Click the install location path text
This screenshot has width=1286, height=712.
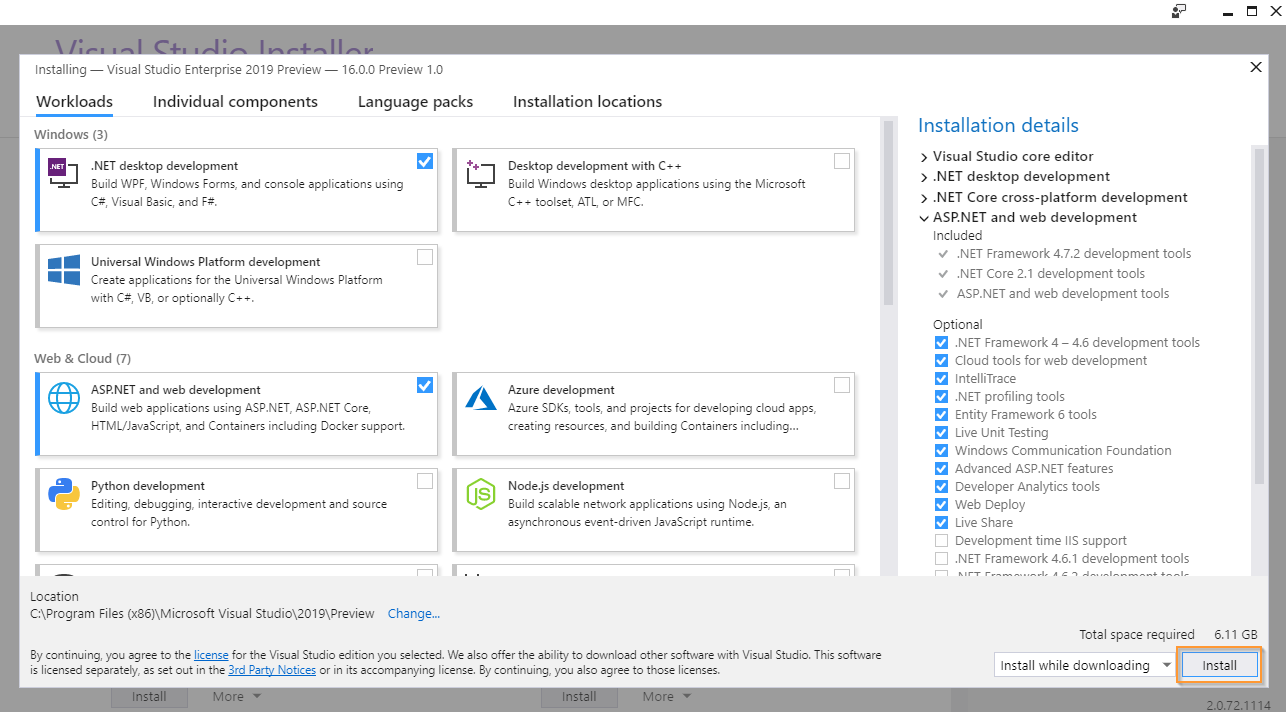[202, 614]
